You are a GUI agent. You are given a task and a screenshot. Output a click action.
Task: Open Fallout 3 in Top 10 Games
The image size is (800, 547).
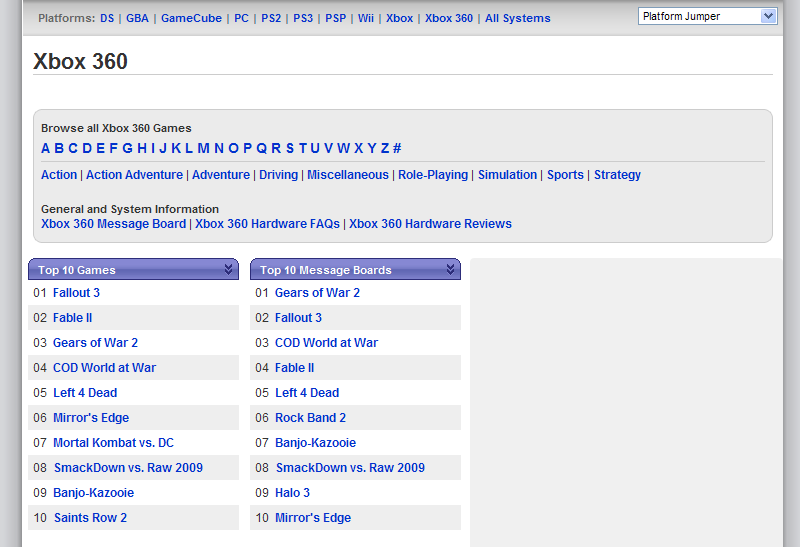[x=77, y=293]
